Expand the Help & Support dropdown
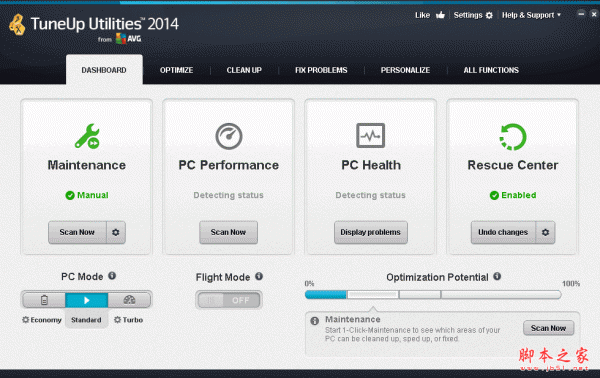This screenshot has width=600, height=378. 531,15
